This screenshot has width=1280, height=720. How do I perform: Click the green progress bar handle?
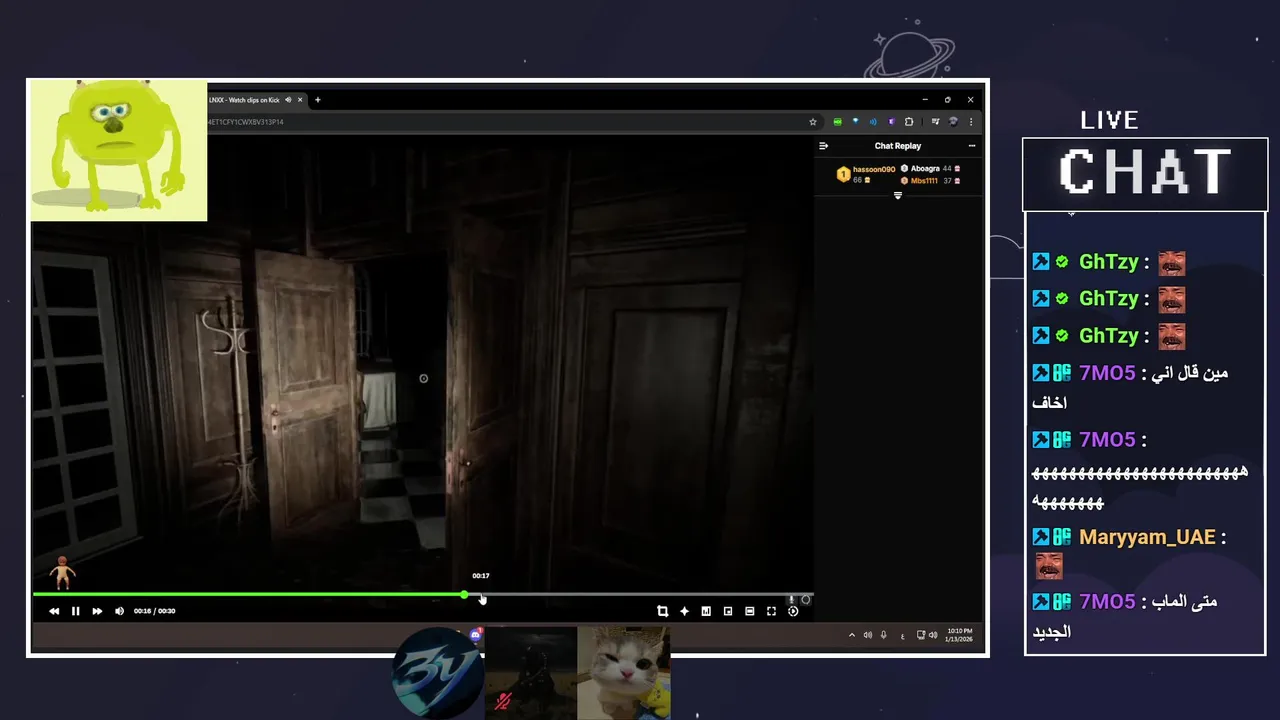[464, 594]
